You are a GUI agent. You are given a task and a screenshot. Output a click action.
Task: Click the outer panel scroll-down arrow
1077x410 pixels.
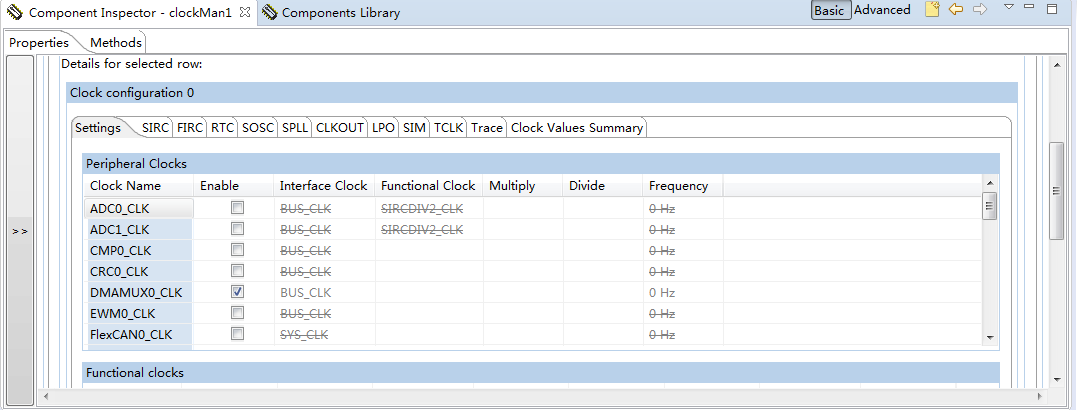pyautogui.click(x=1056, y=379)
